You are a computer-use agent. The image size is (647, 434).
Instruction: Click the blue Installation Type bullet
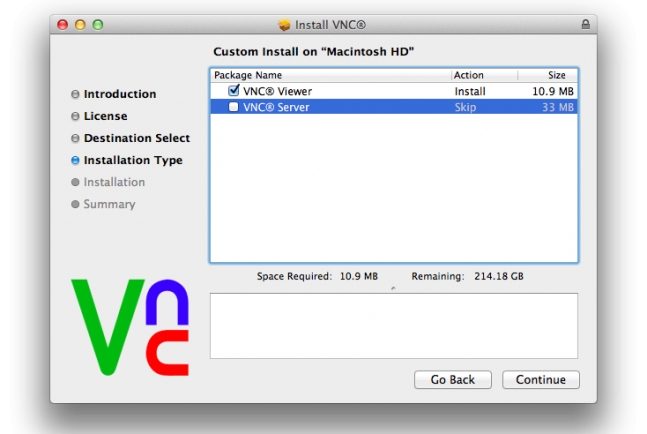coord(75,160)
